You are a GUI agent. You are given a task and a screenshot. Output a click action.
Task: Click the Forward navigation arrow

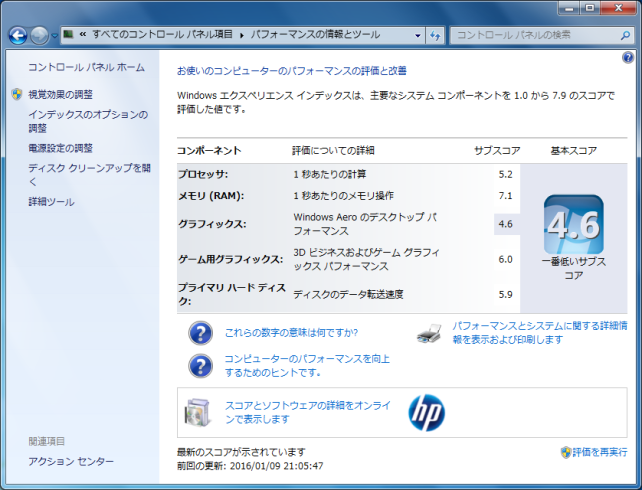[x=39, y=36]
